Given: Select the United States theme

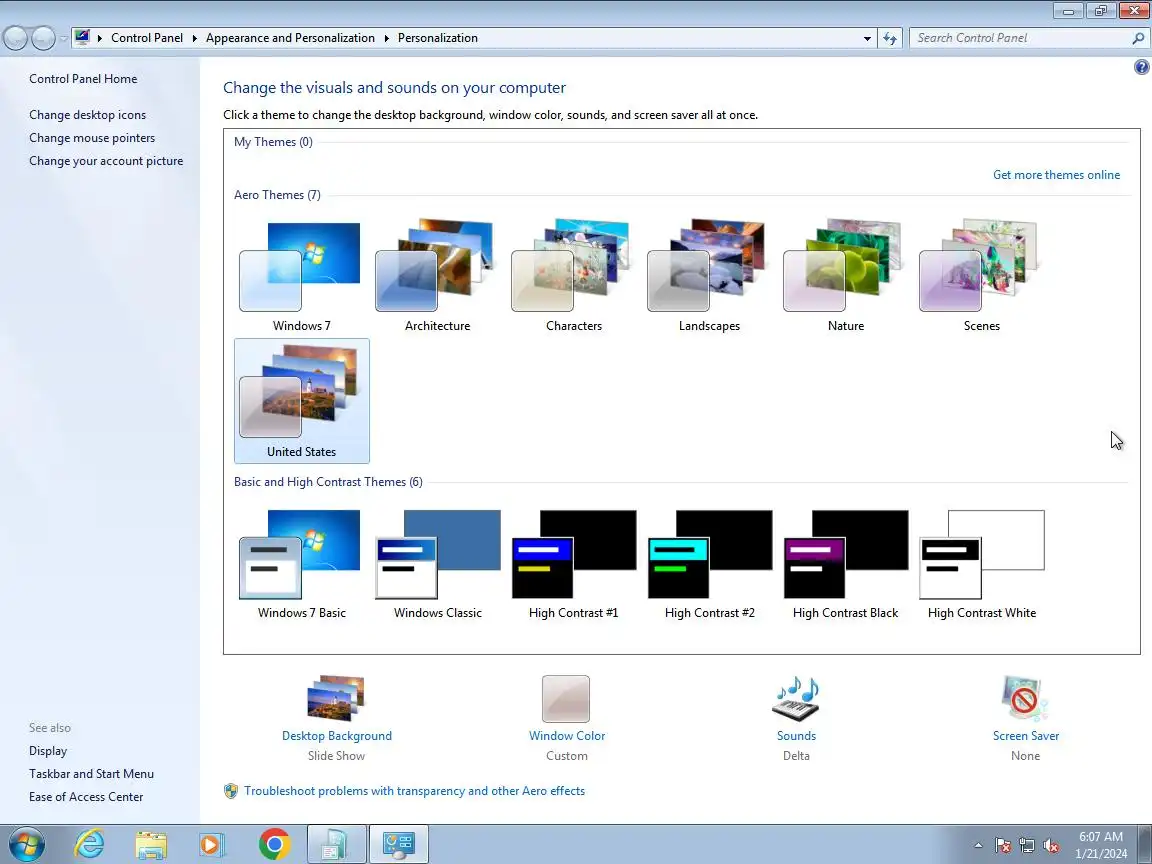Looking at the screenshot, I should tap(301, 401).
